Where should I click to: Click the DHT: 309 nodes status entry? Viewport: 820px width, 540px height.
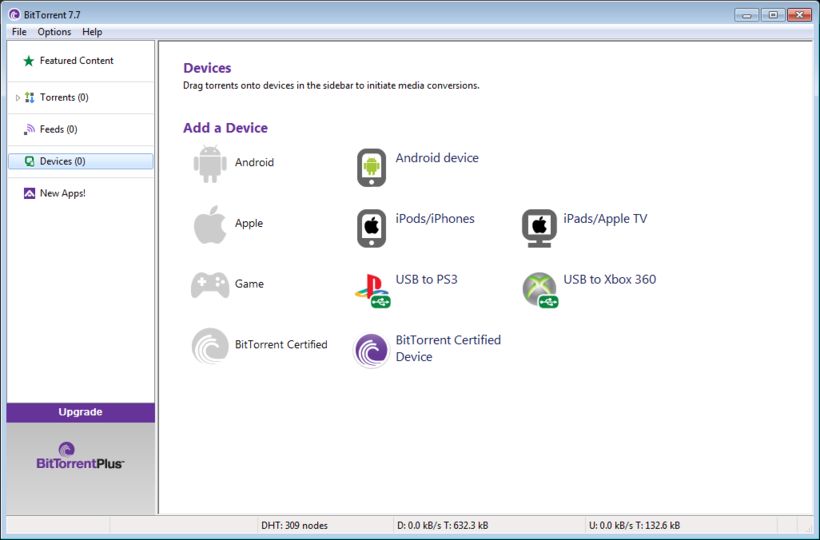tap(294, 525)
